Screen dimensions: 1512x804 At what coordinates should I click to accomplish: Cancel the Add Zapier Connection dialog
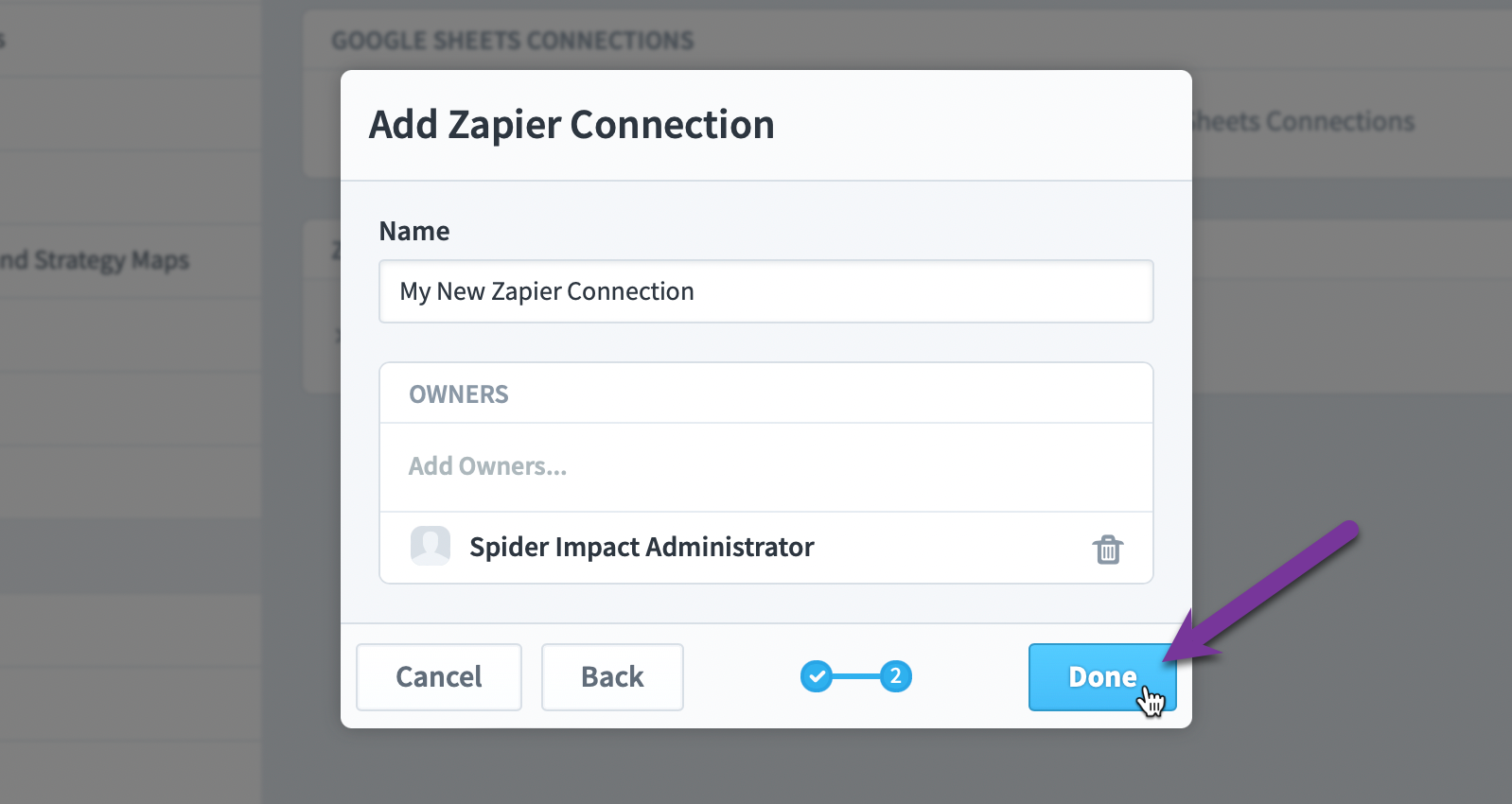coord(439,677)
